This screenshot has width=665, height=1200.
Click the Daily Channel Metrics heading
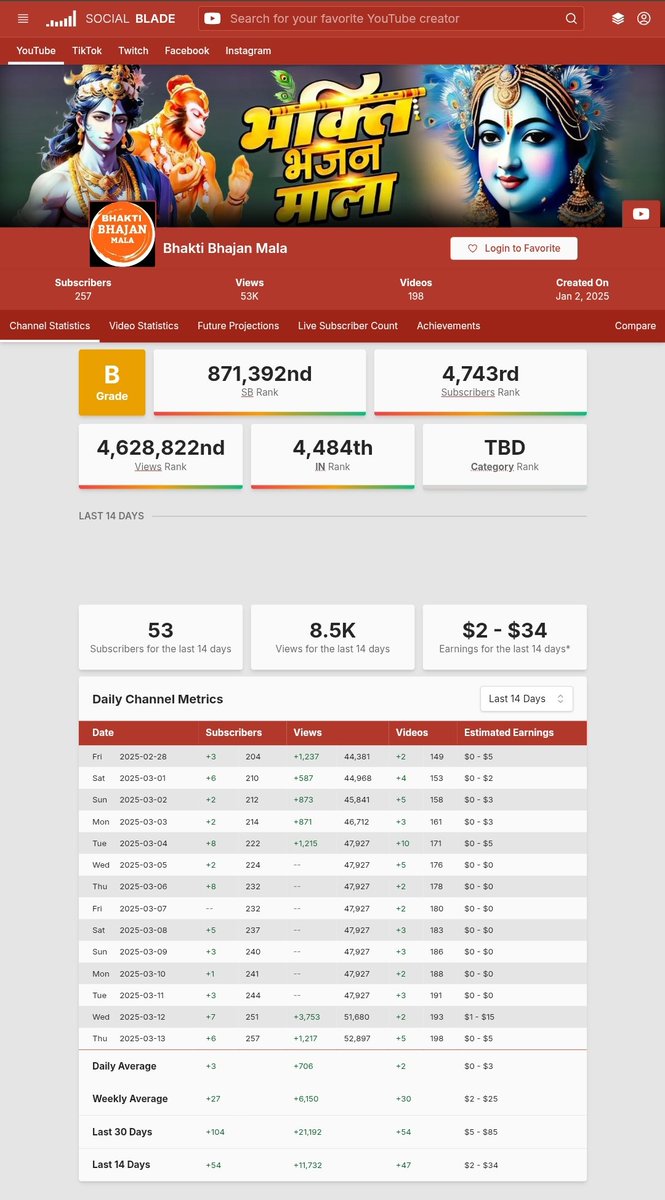[x=158, y=699]
